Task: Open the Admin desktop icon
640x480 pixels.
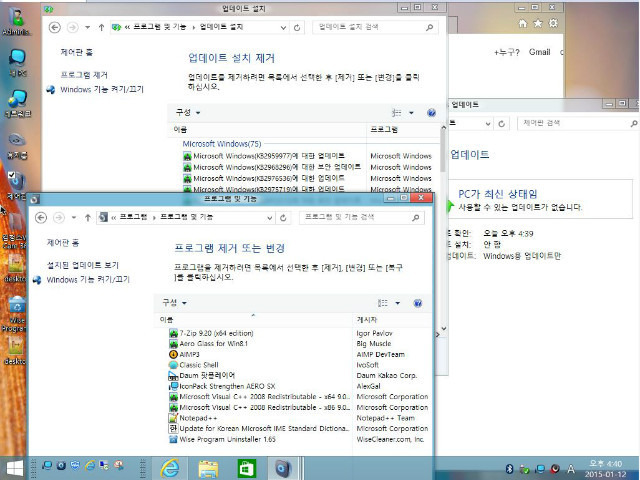Action: click(x=16, y=21)
